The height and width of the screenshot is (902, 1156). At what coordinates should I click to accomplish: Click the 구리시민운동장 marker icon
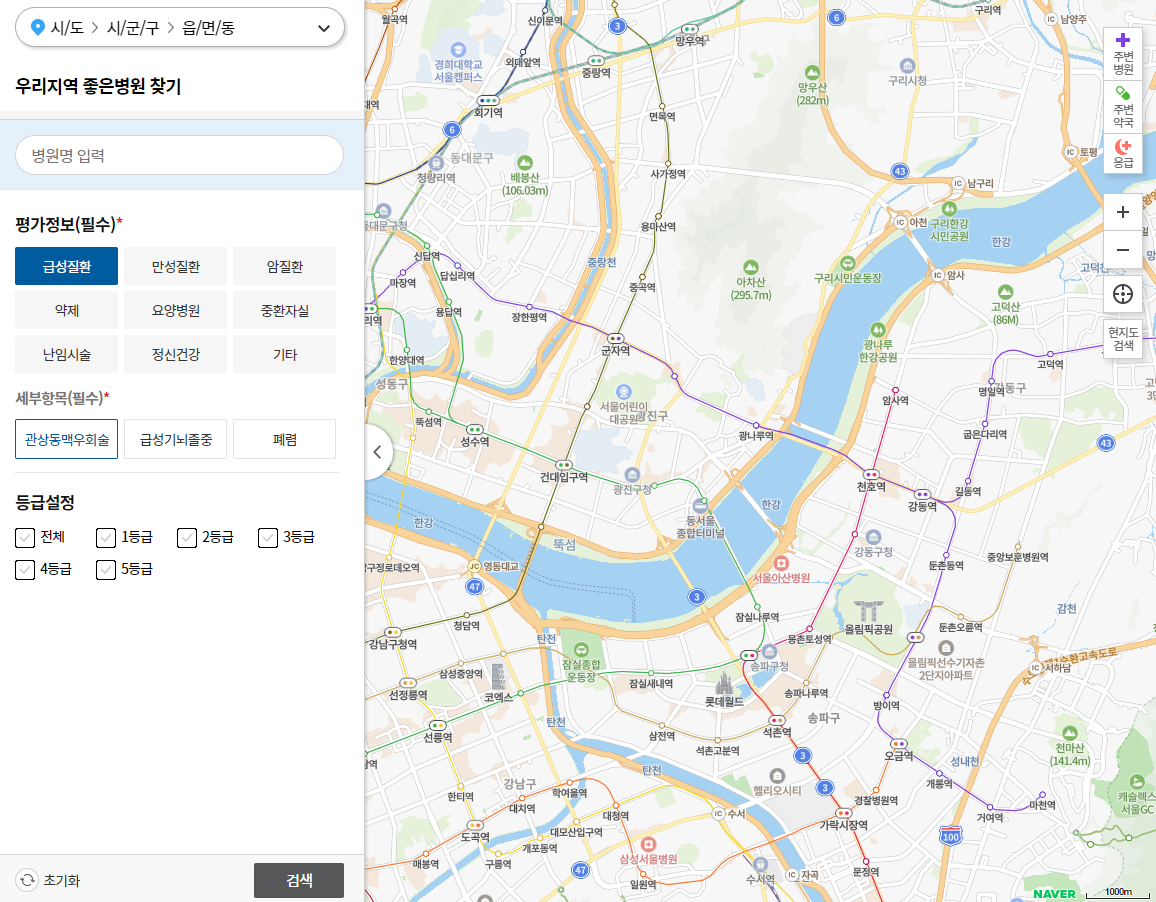pos(848,263)
